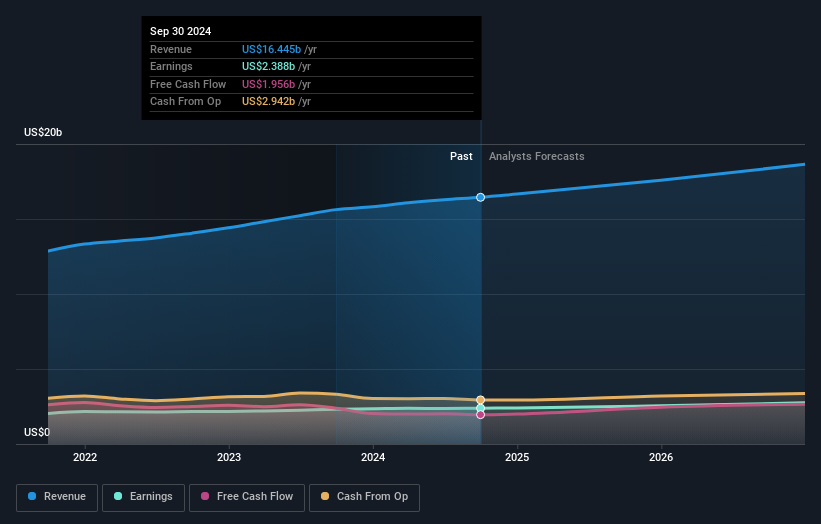Click the Revenue row label in tooltip
The width and height of the screenshot is (821, 524).
(x=171, y=49)
